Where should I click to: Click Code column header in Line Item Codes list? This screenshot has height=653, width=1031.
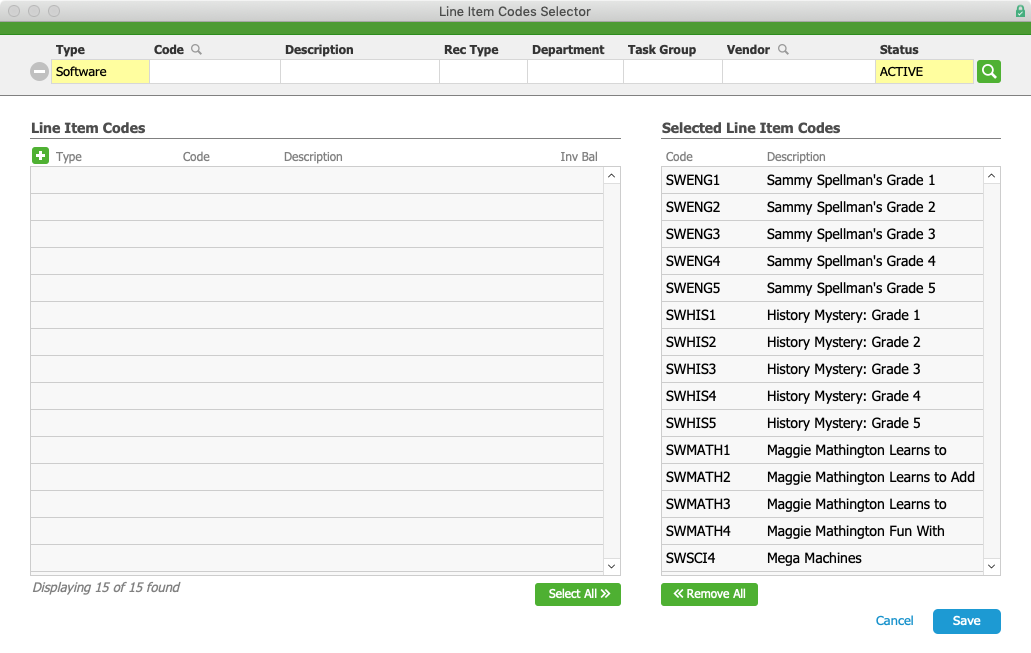coord(196,157)
